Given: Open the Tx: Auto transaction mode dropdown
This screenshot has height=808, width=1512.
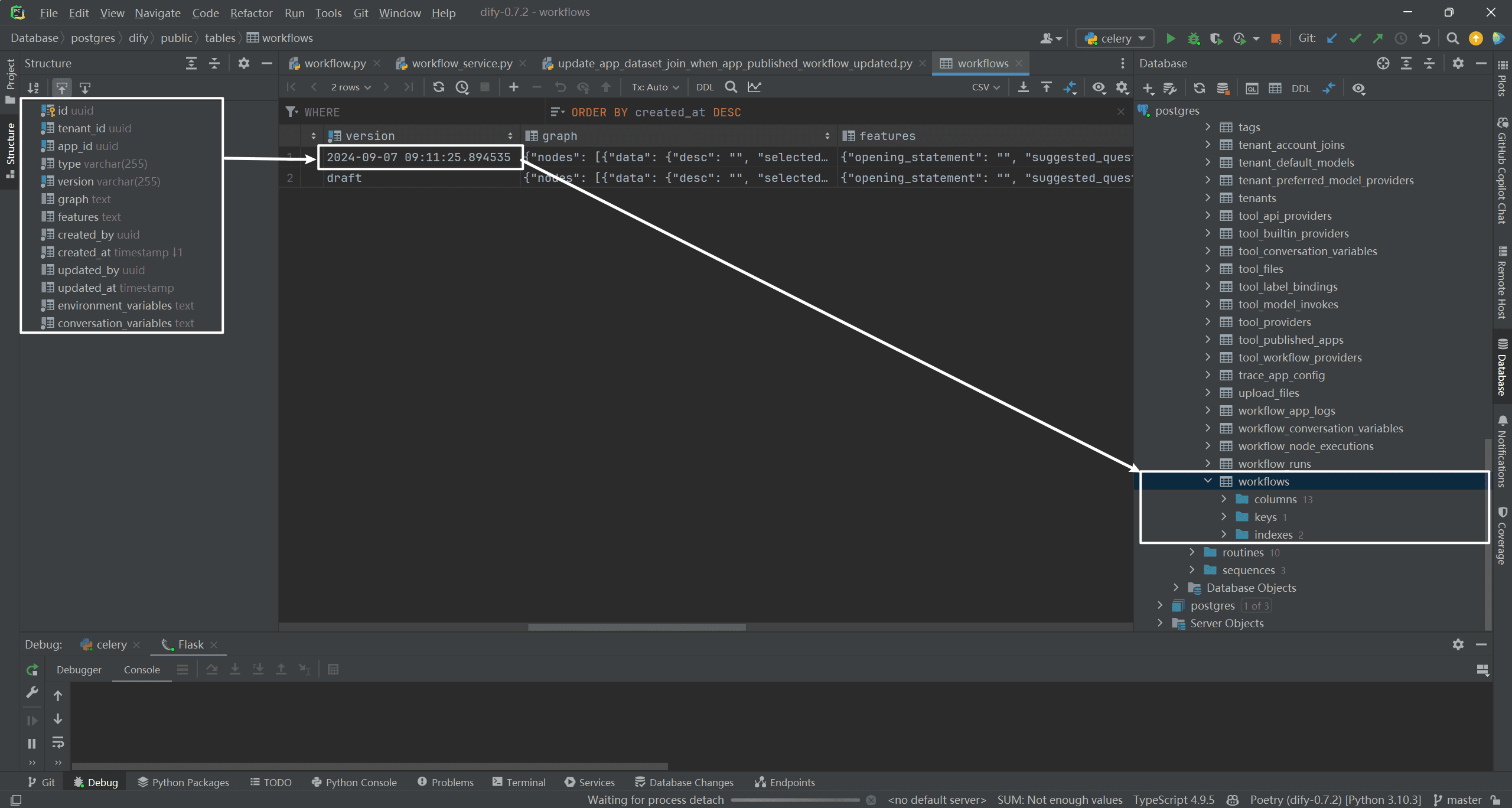Looking at the screenshot, I should pyautogui.click(x=655, y=87).
